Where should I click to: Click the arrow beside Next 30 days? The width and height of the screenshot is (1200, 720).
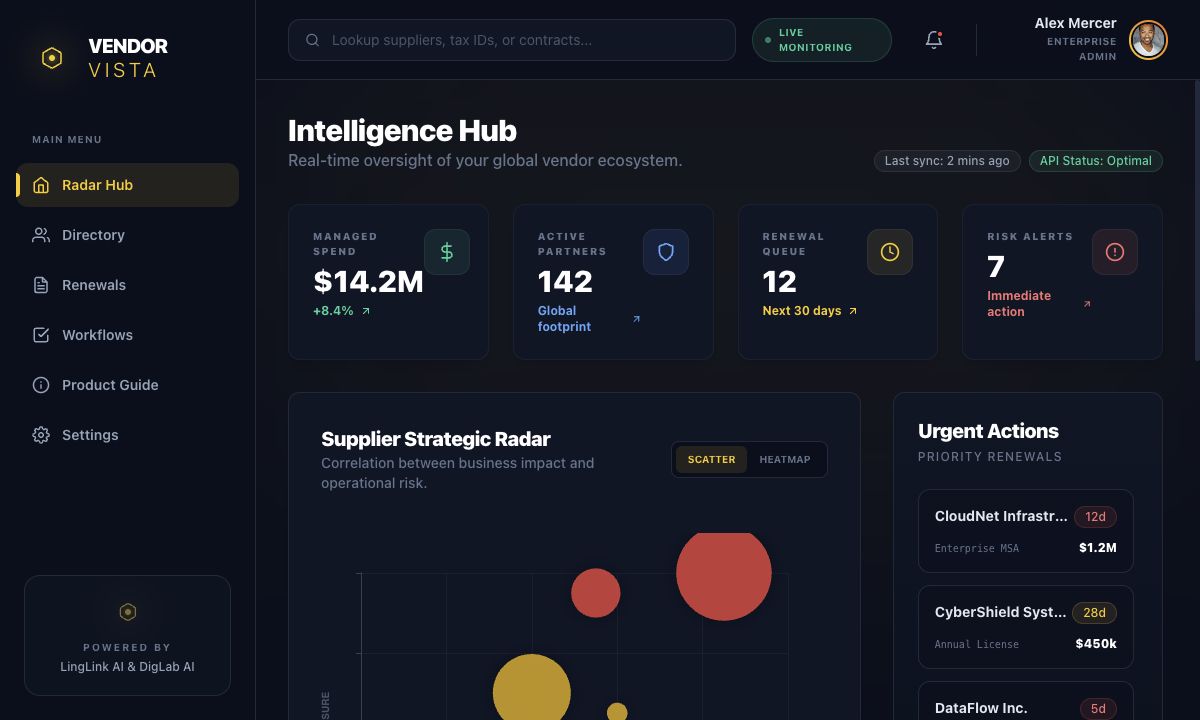tap(853, 311)
